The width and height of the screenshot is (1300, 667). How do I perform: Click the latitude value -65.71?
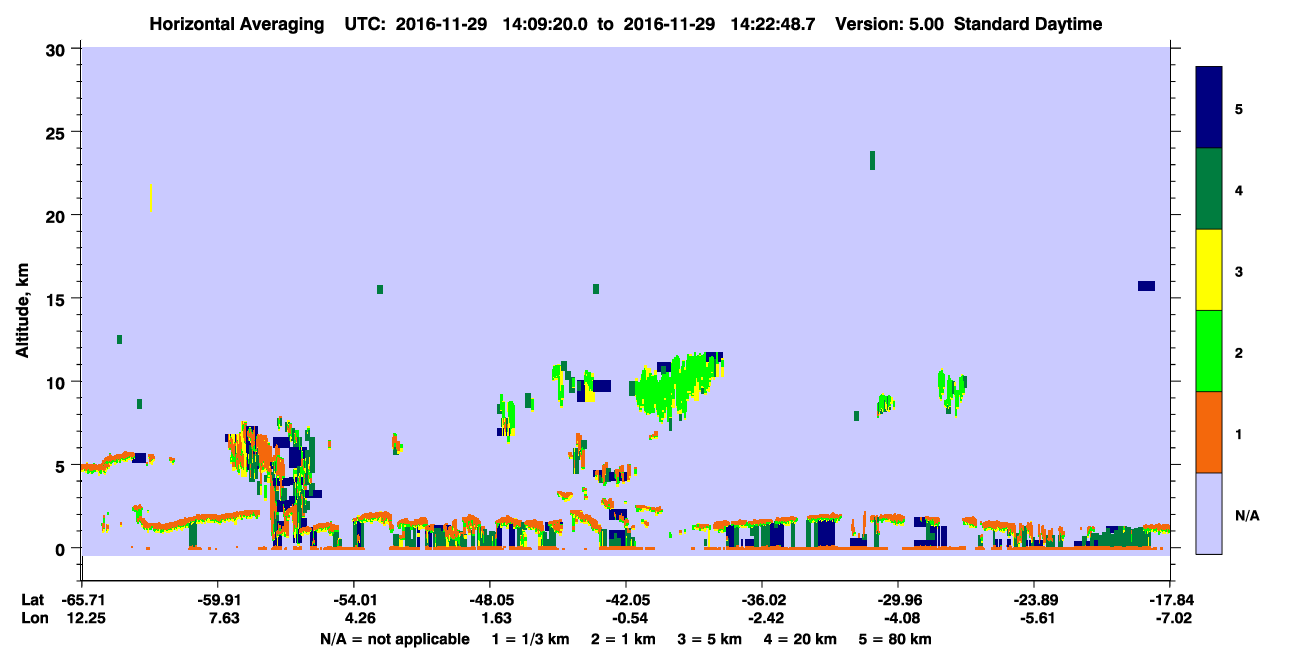[x=82, y=600]
